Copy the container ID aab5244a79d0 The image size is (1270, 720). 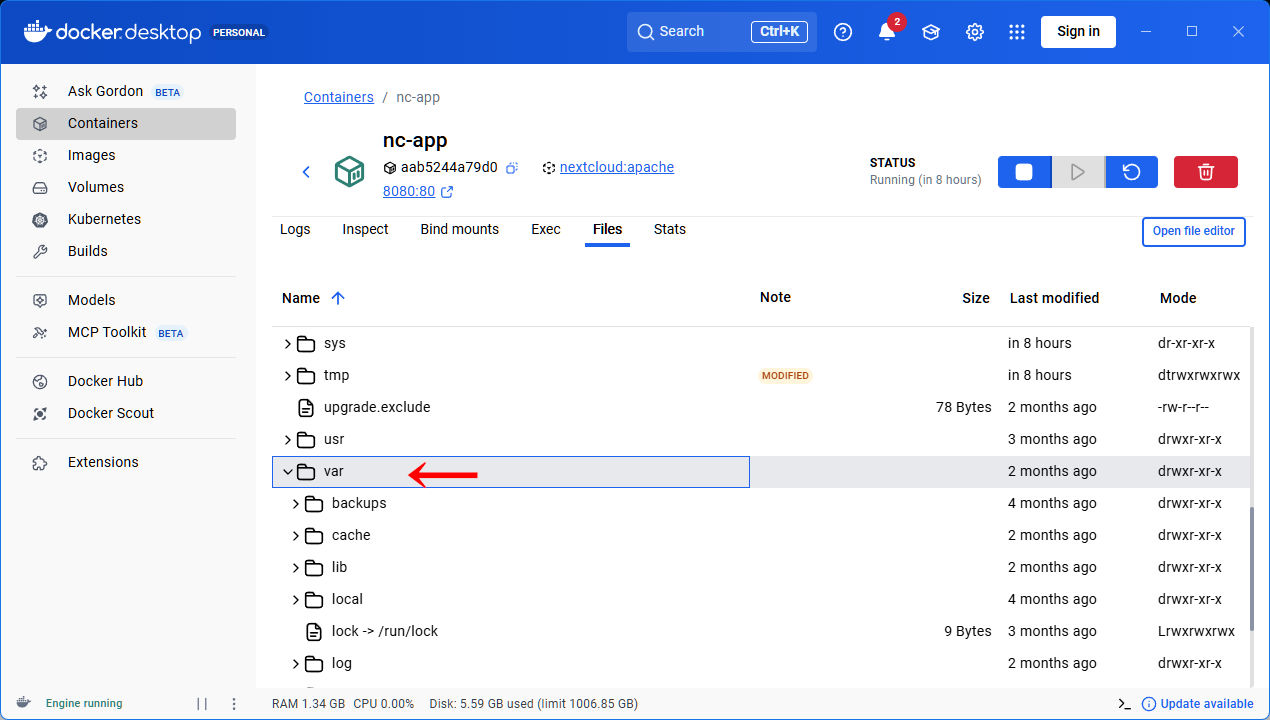point(511,168)
